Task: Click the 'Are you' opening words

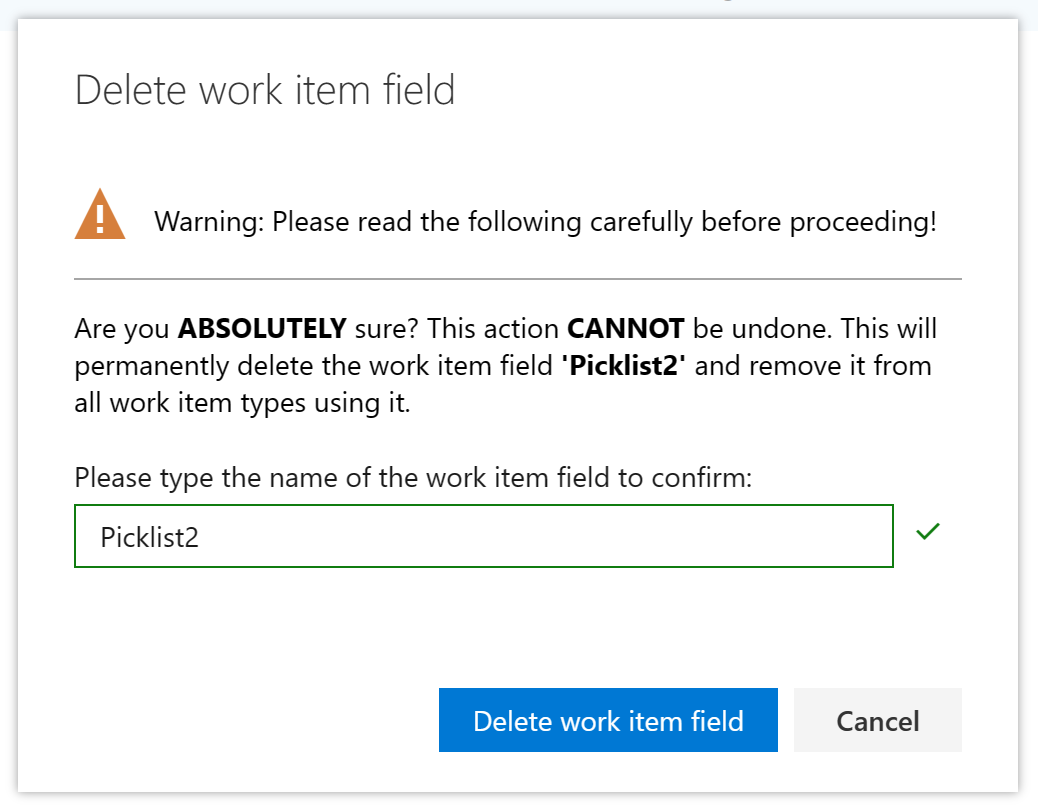Action: [122, 329]
